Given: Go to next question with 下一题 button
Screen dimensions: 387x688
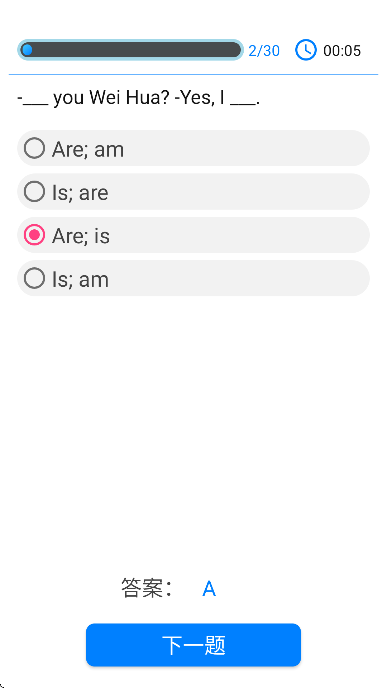Looking at the screenshot, I should click(x=194, y=645).
